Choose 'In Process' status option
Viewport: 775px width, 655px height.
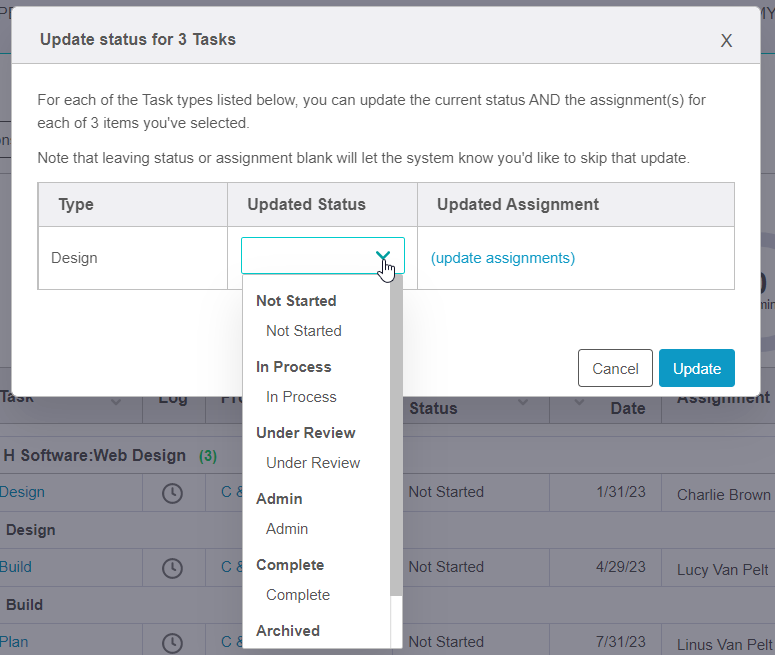pos(301,397)
